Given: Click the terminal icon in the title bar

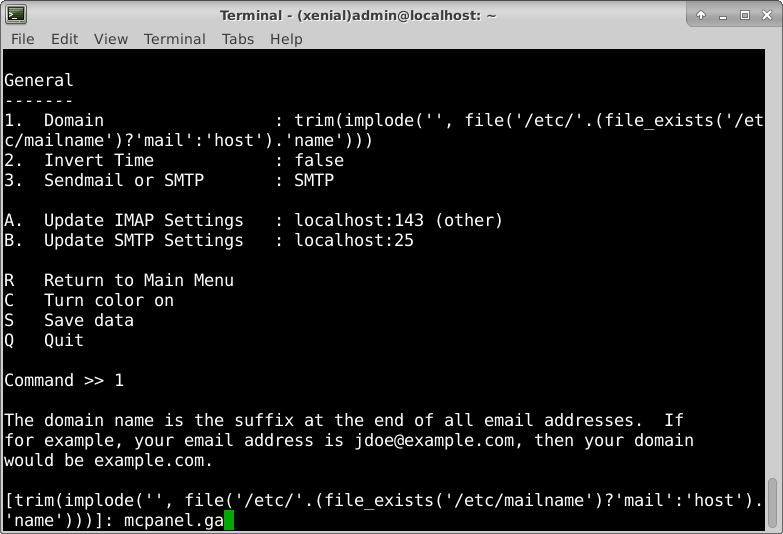Looking at the screenshot, I should 16,14.
